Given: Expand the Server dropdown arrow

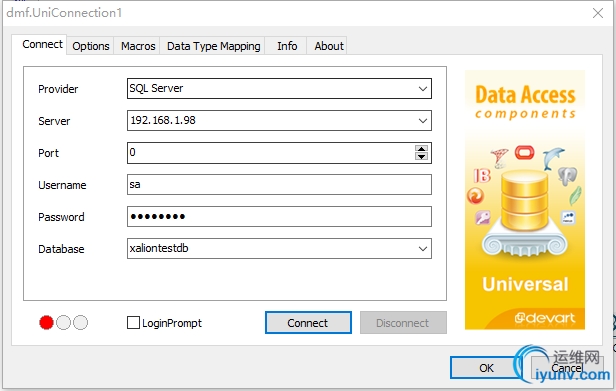Looking at the screenshot, I should (423, 121).
